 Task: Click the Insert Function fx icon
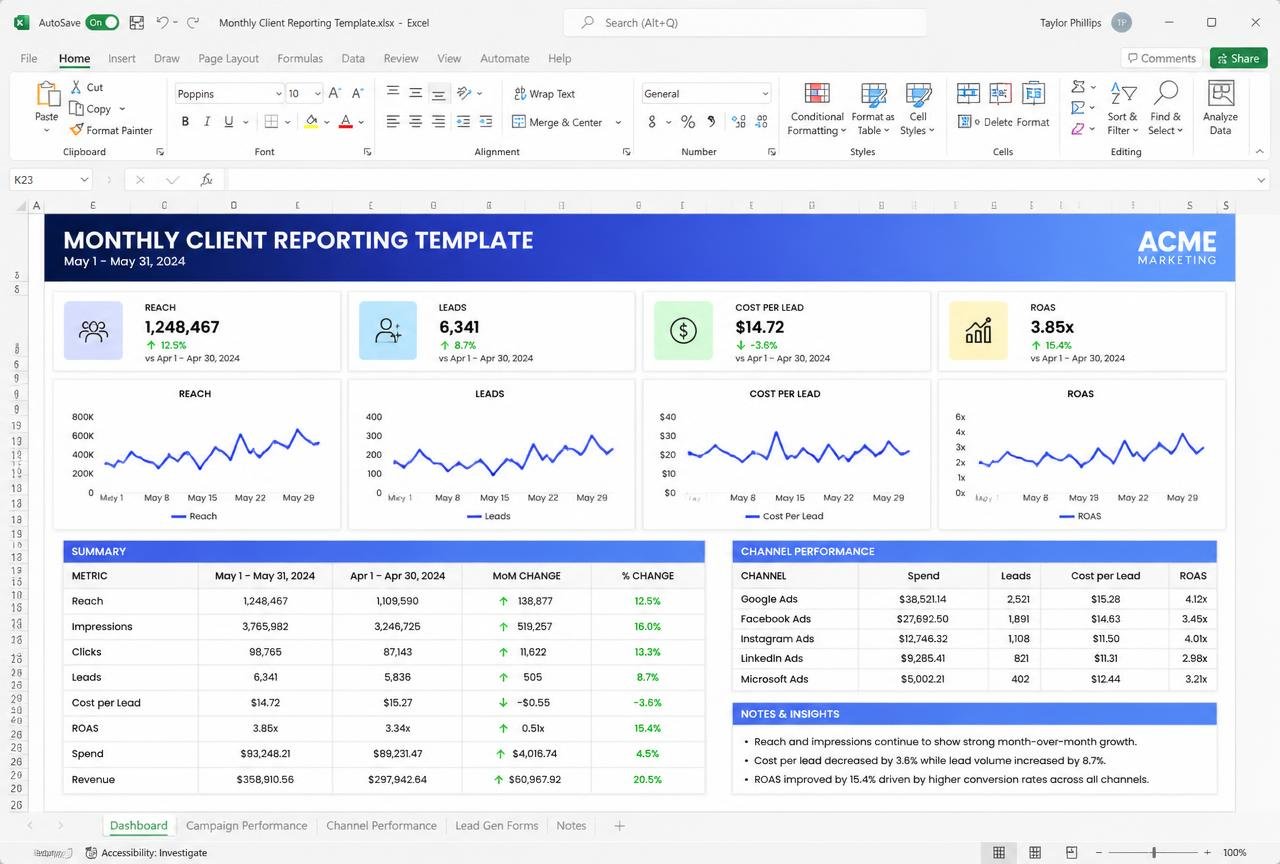[206, 180]
